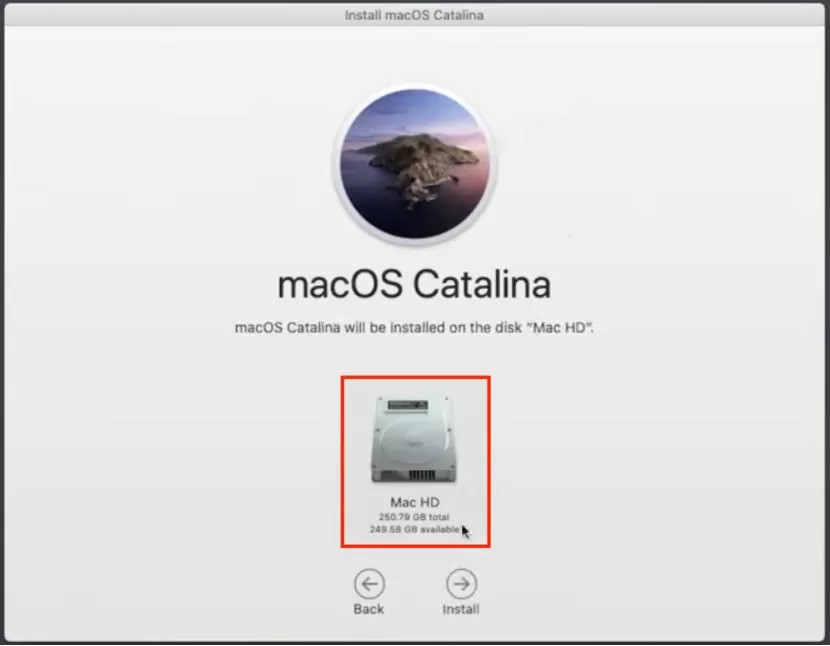Click the left arrow inside the Back circle
This screenshot has height=646, width=830.
pos(369,583)
